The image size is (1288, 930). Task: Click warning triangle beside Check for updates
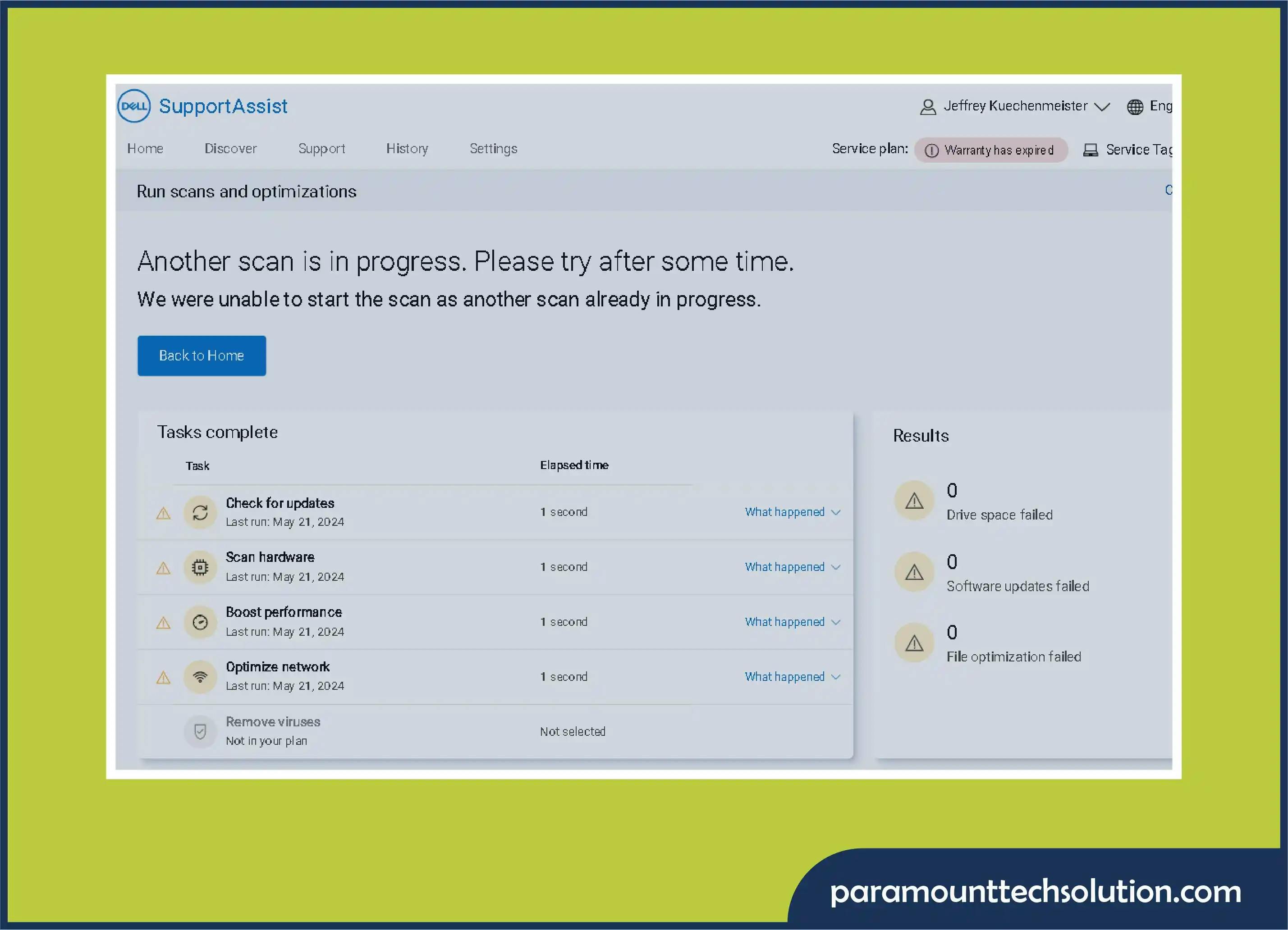point(164,514)
